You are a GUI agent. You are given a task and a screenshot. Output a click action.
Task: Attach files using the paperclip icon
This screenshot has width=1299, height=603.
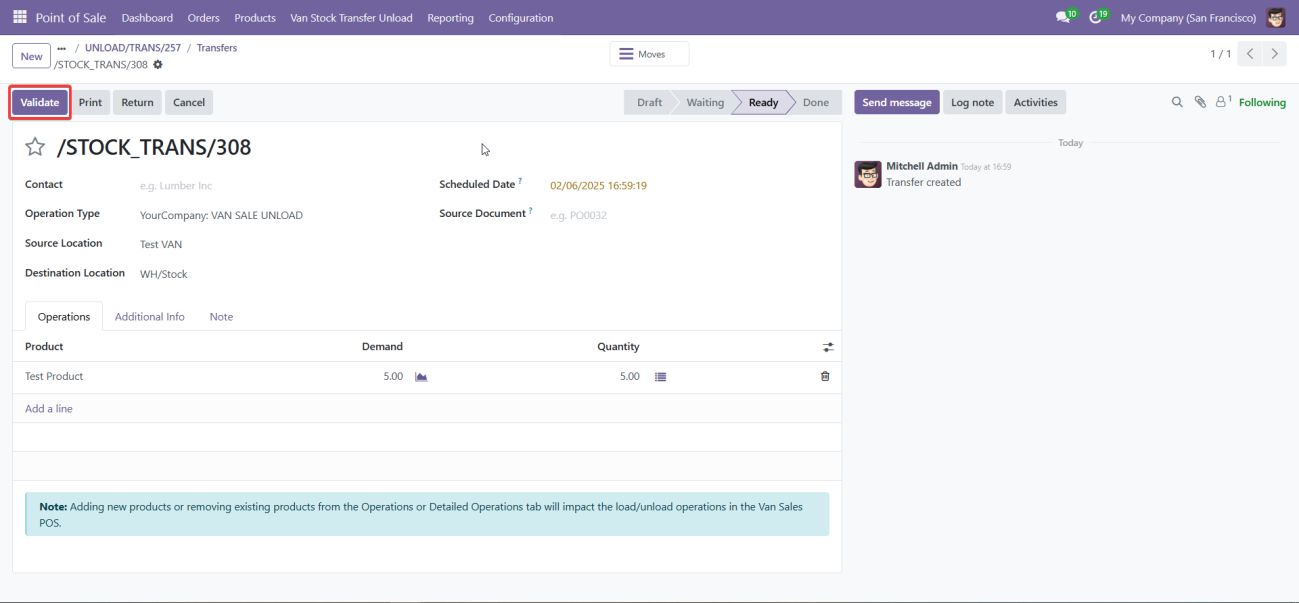pos(1200,102)
